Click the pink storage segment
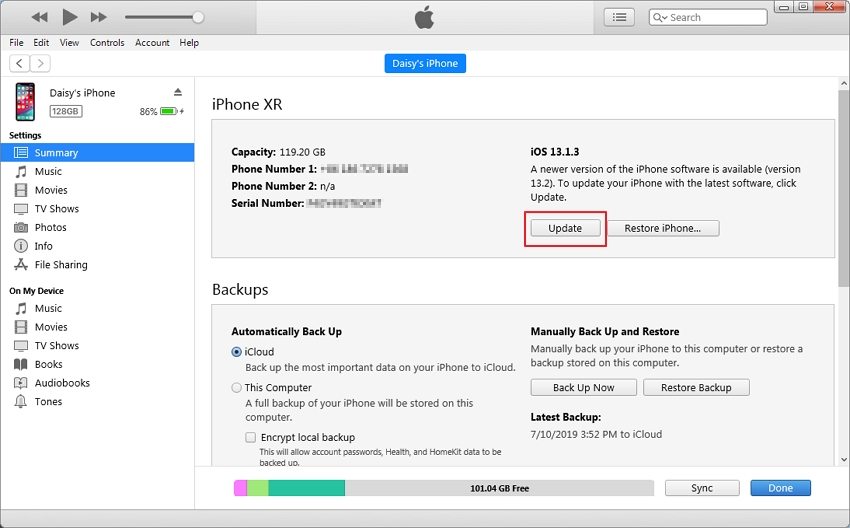Viewport: 850px width, 528px height. coord(241,488)
